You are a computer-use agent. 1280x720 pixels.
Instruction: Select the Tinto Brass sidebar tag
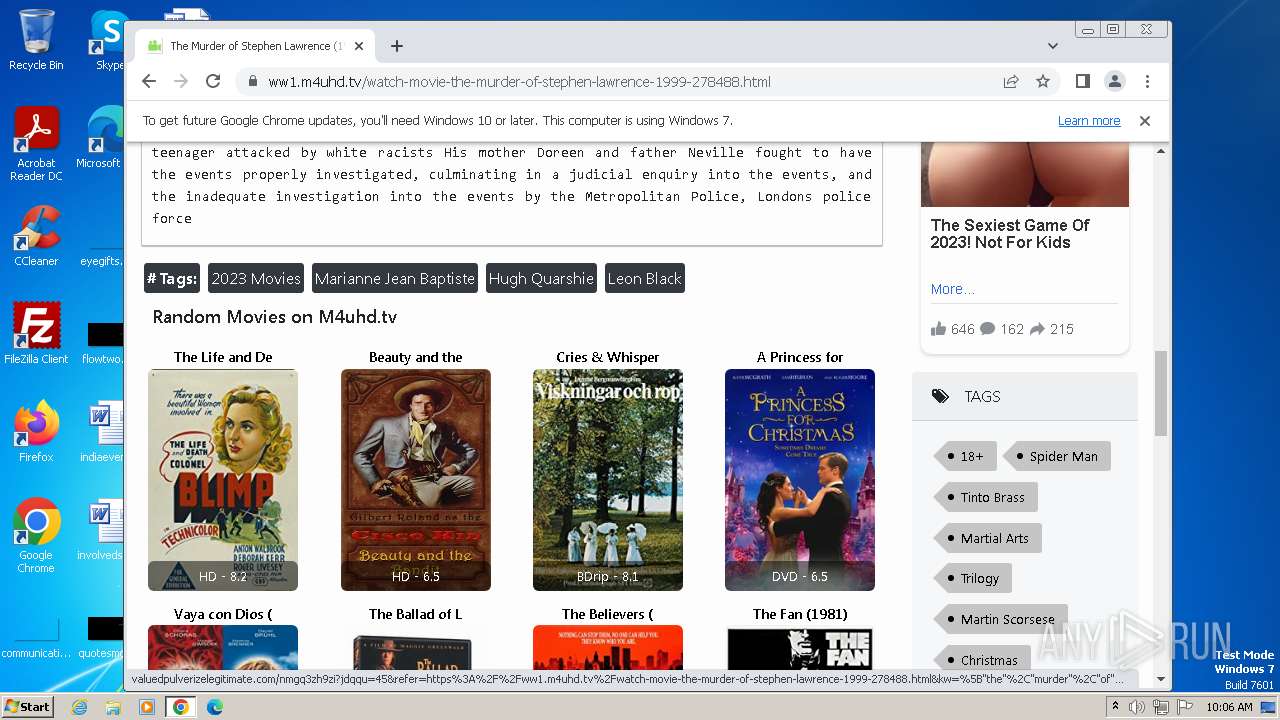986,497
